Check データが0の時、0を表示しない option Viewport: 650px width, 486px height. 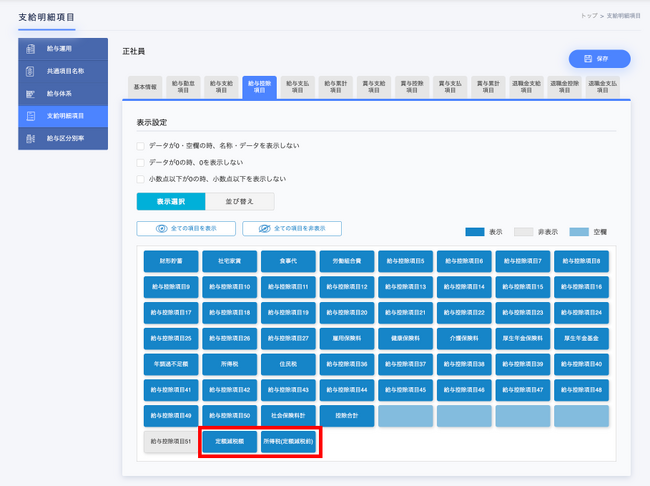click(x=141, y=163)
